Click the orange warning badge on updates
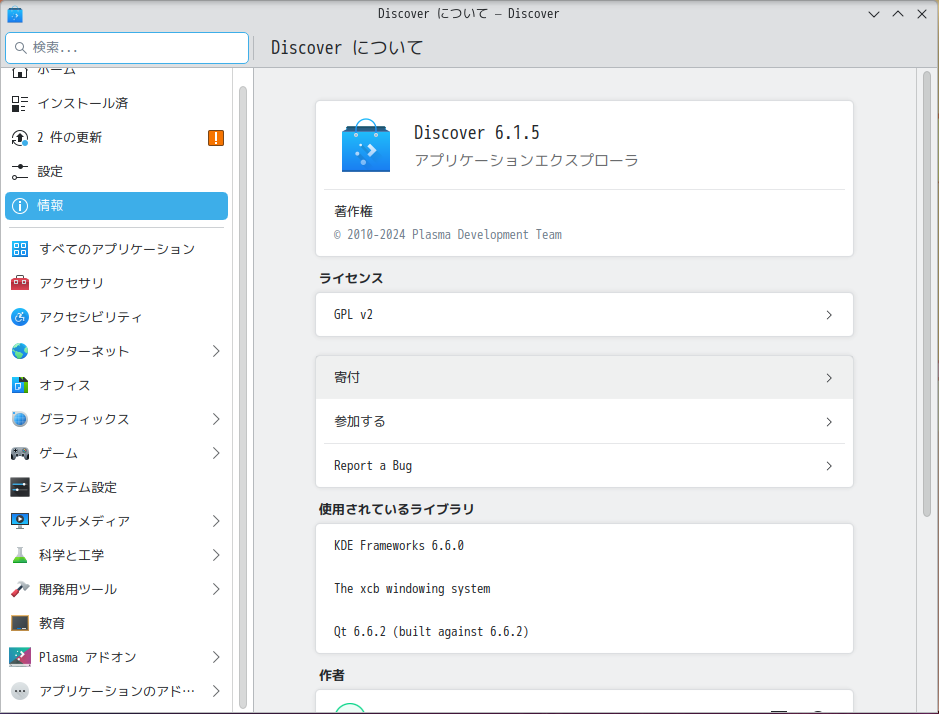Screen dimensions: 939x714 click(216, 138)
